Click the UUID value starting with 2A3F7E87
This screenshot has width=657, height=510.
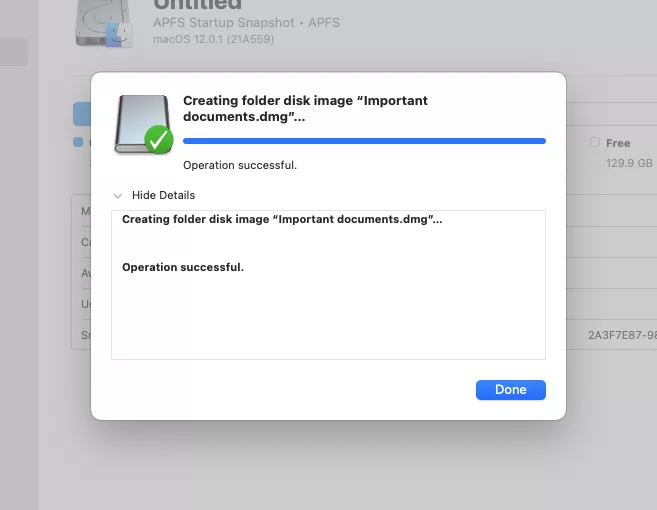click(622, 335)
